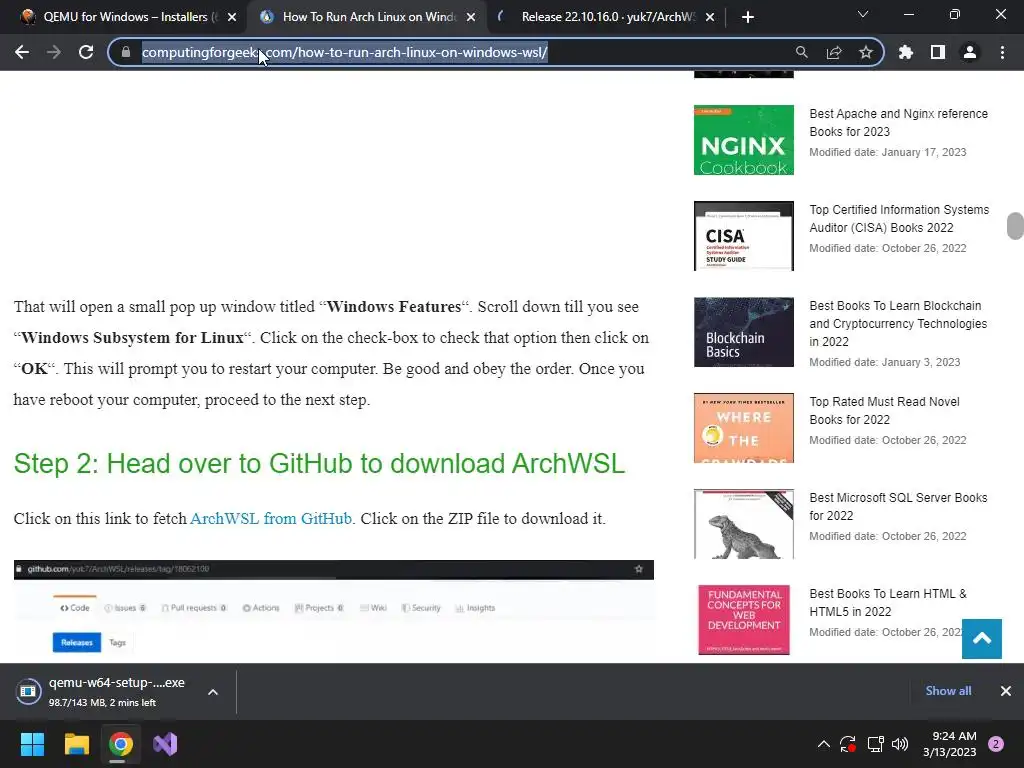Viewport: 1024px width, 768px height.
Task: Open notification center badge
Action: tap(996, 744)
